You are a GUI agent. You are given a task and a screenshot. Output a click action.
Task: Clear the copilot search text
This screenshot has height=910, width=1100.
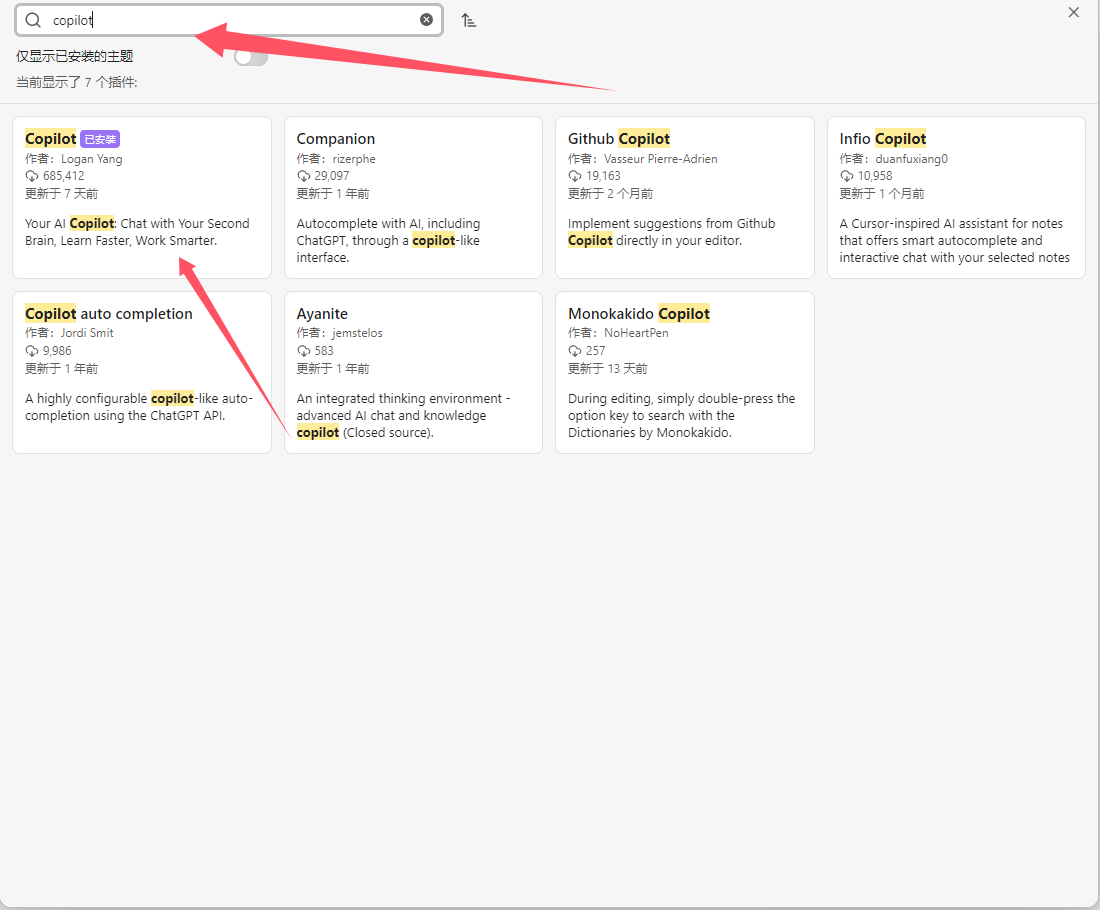(x=427, y=20)
